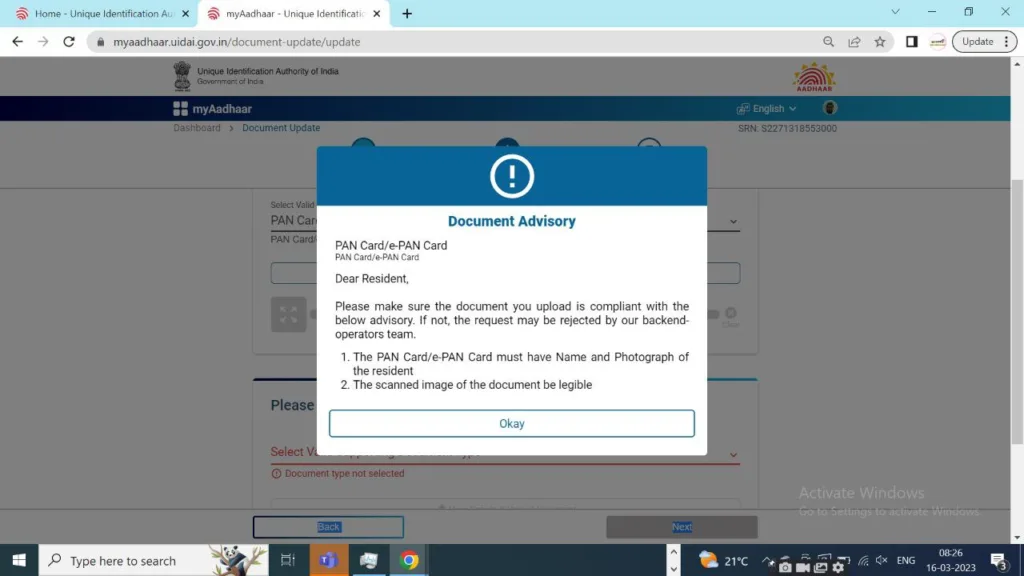Bookmark this page with the star icon

[x=880, y=42]
